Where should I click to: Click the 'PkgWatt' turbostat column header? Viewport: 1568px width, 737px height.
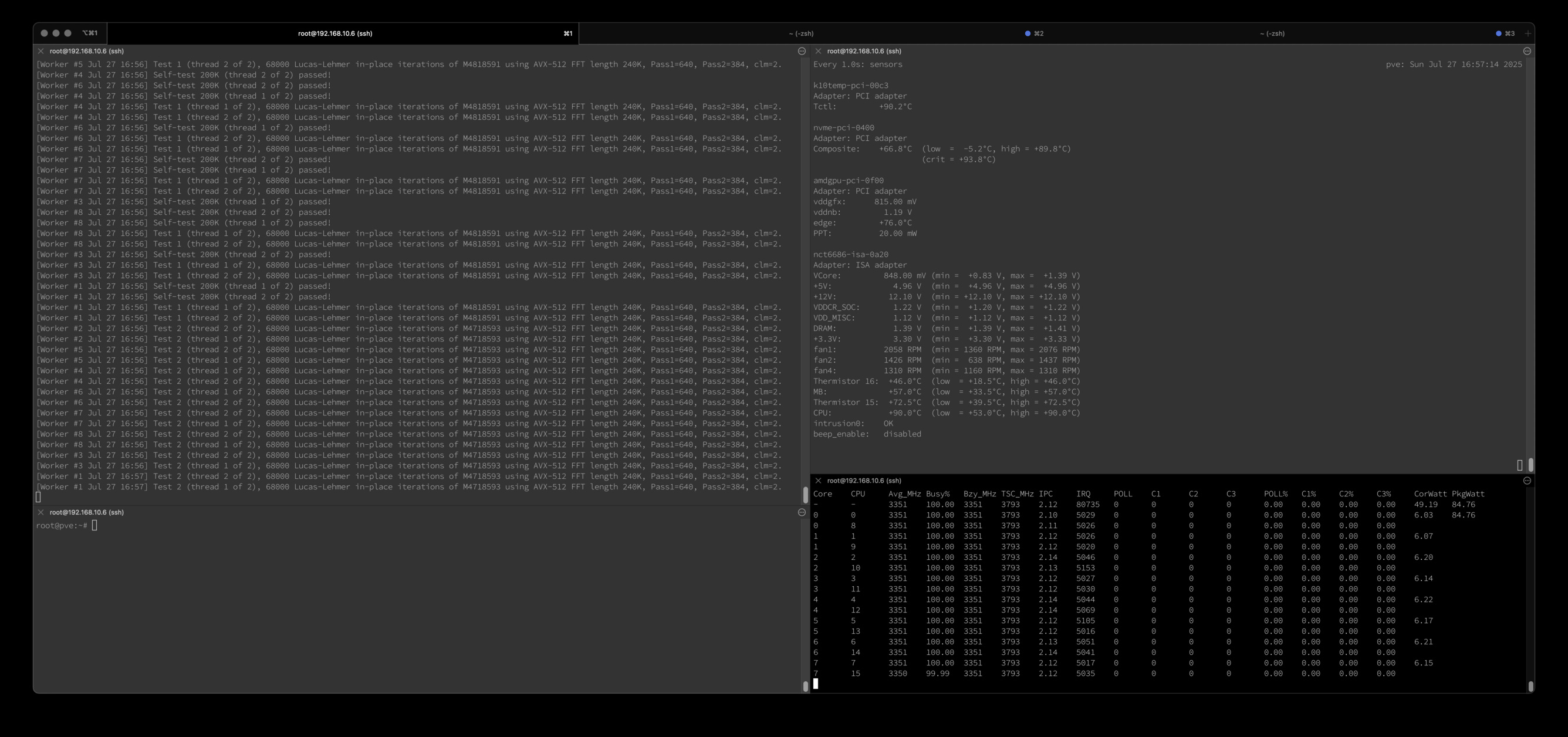(x=1468, y=494)
